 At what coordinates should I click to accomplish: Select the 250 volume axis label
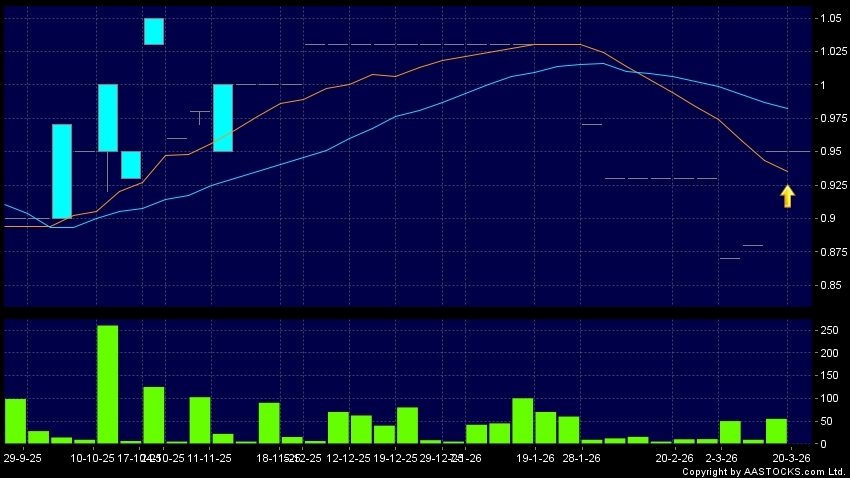coord(829,330)
